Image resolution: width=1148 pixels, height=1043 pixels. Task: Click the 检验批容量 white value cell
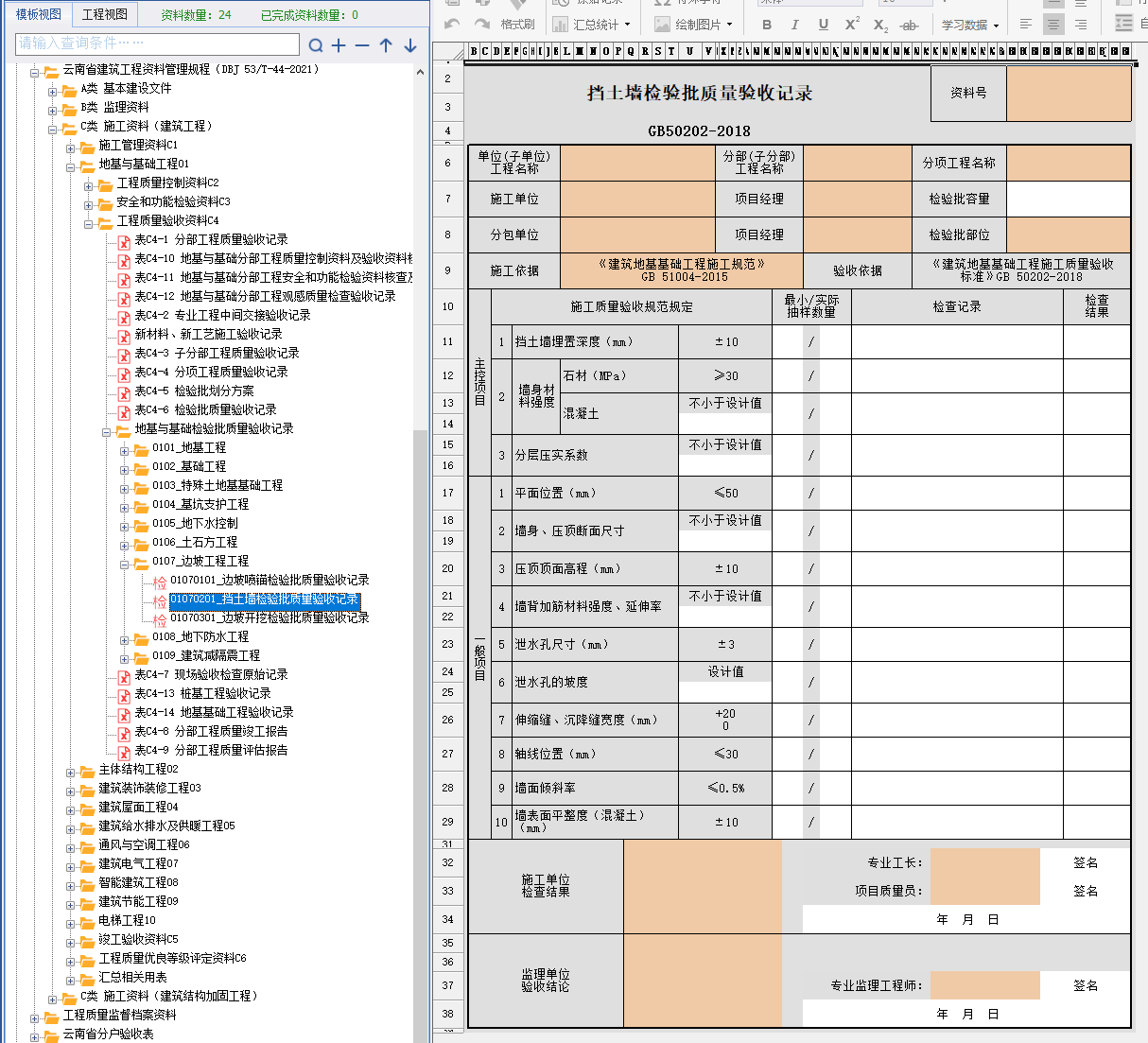point(1069,199)
